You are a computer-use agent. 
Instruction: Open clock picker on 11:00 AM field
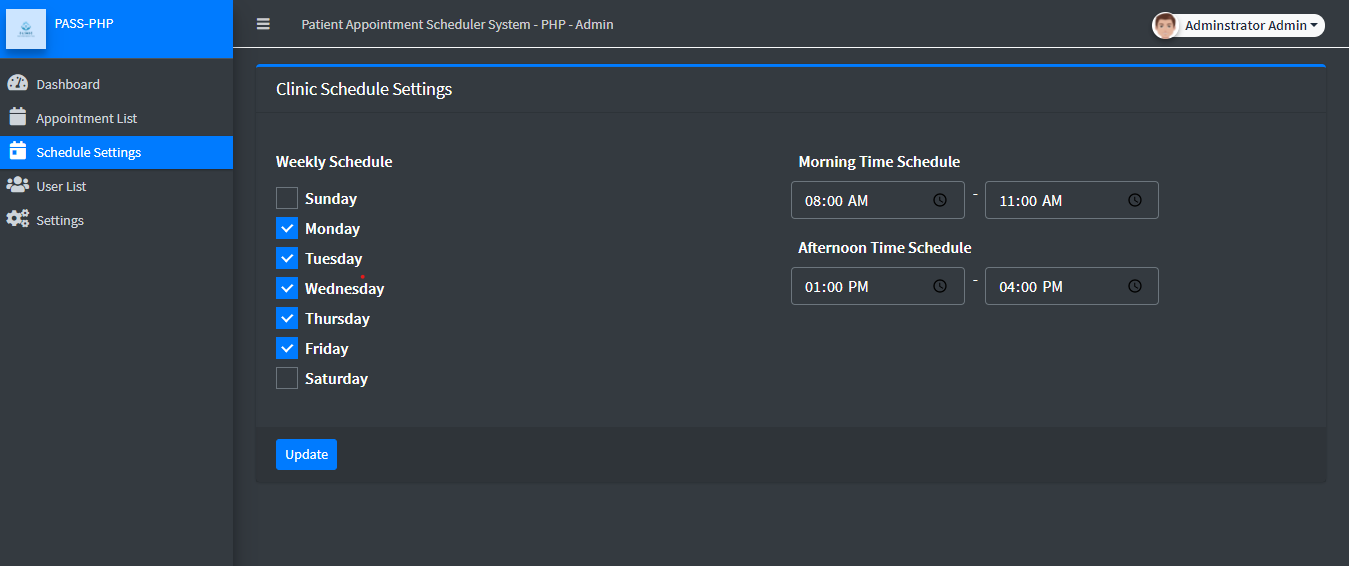[x=1135, y=200]
